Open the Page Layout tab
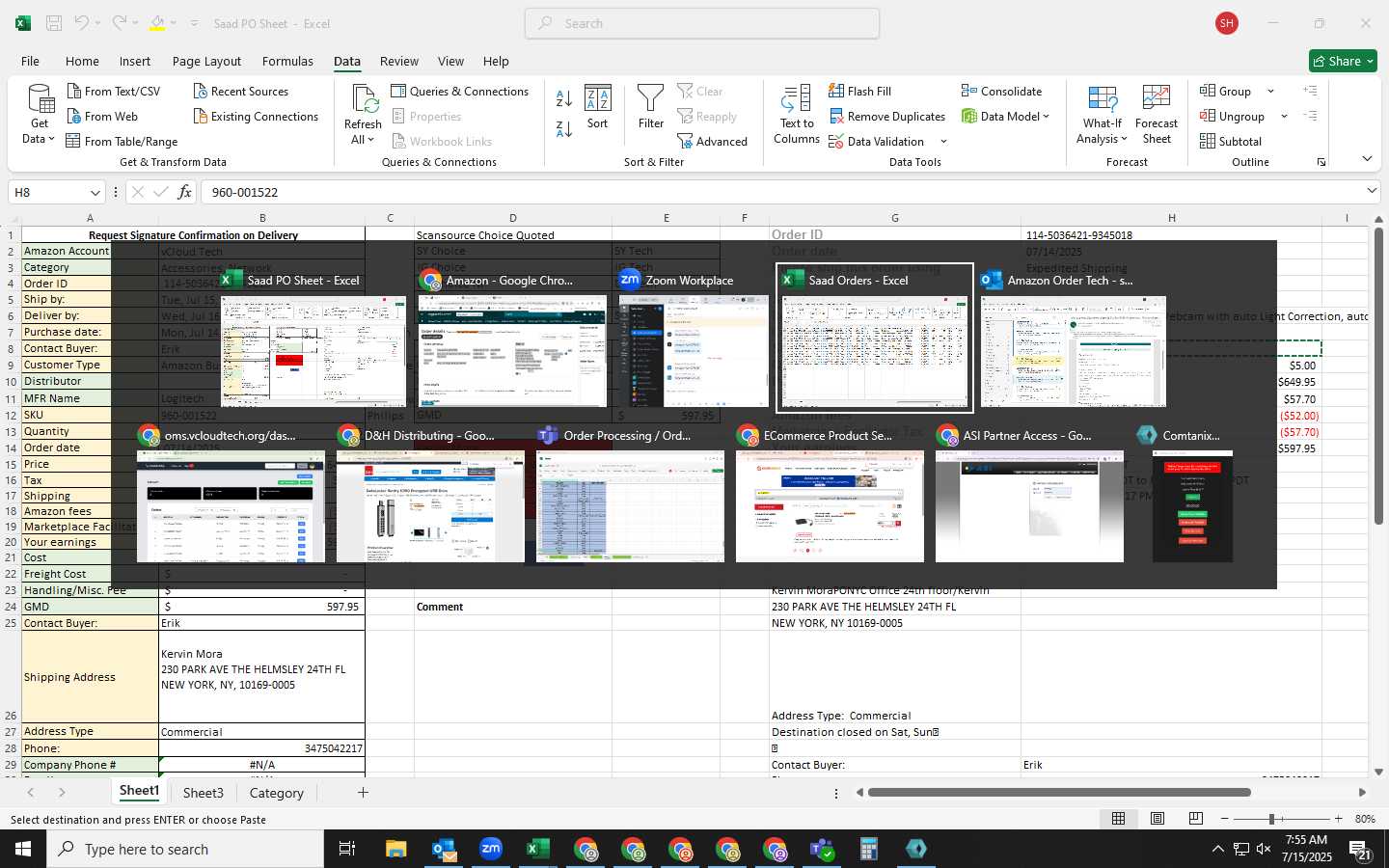1389x868 pixels. (x=206, y=61)
